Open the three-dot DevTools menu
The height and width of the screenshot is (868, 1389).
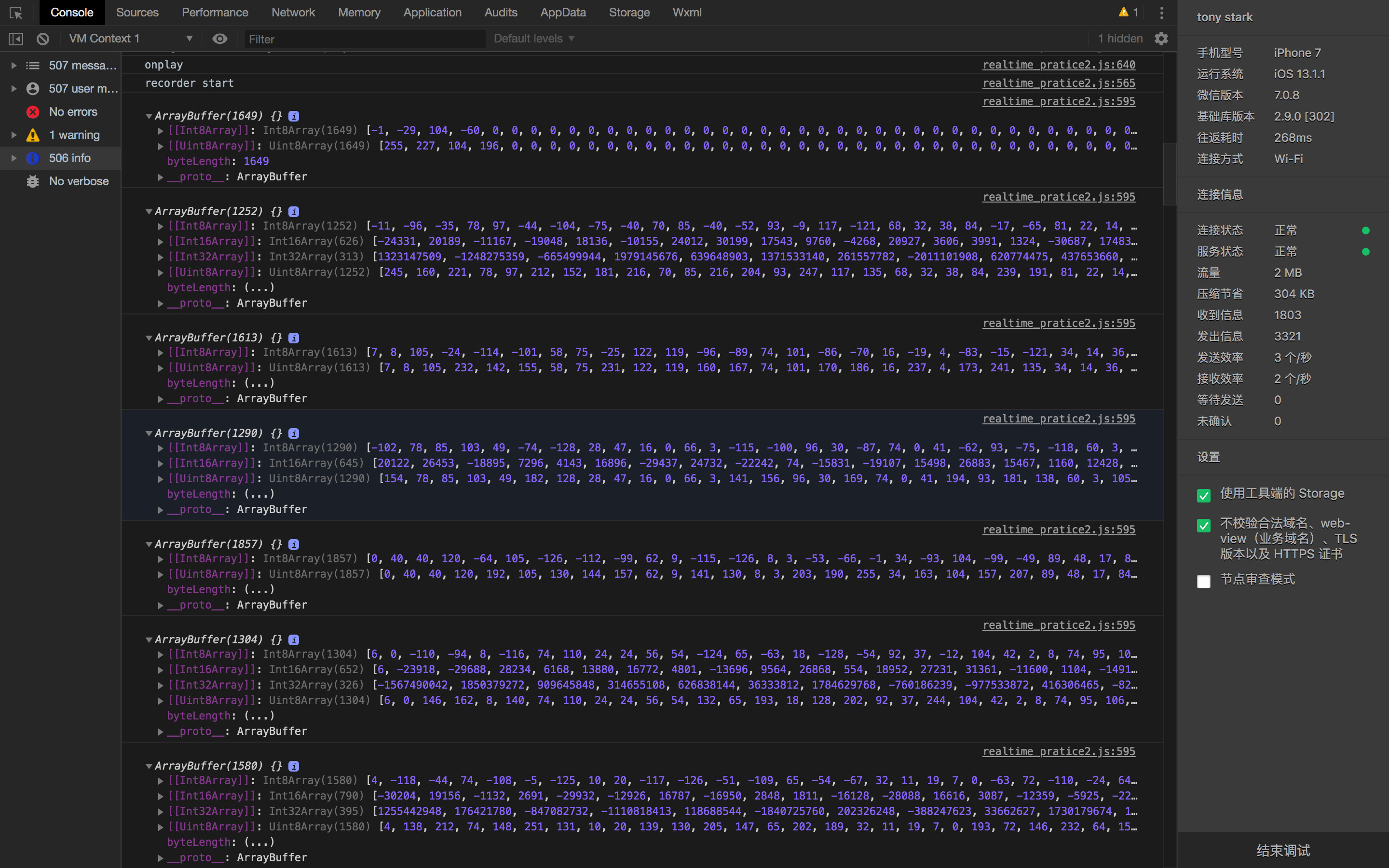[1162, 13]
